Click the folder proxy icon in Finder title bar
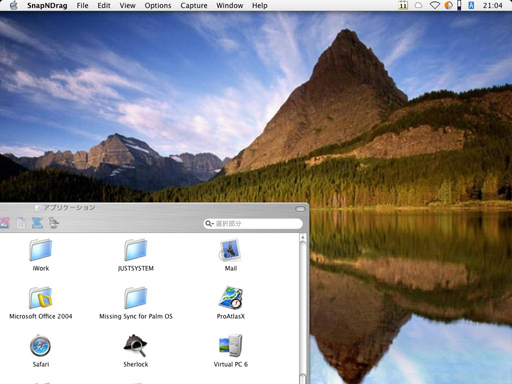512x384 pixels. pyautogui.click(x=38, y=208)
